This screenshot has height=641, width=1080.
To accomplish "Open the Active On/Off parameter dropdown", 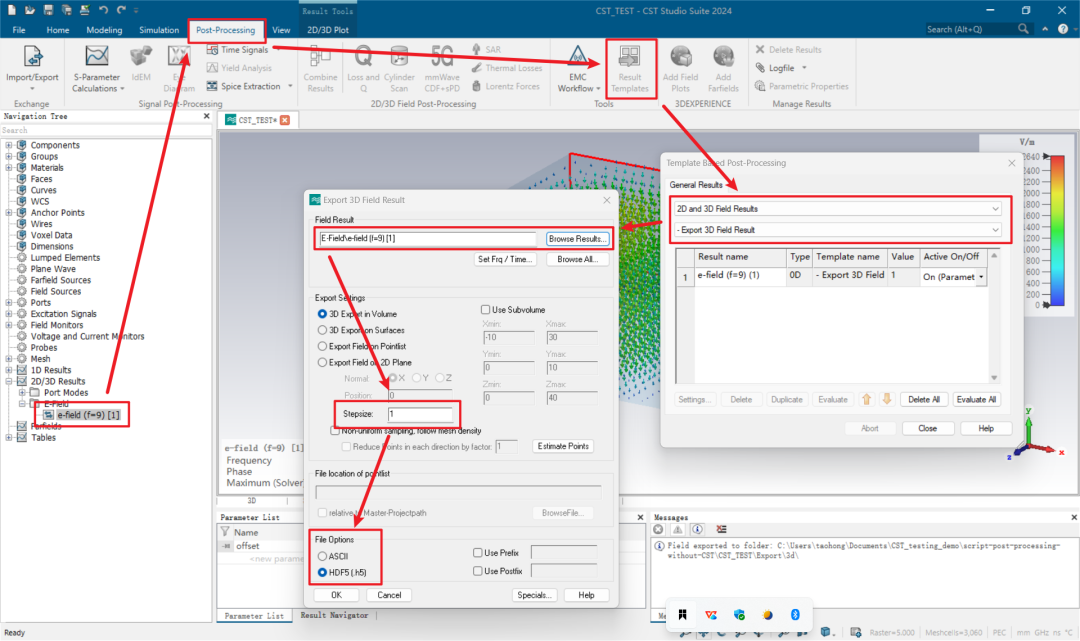I will tap(981, 277).
